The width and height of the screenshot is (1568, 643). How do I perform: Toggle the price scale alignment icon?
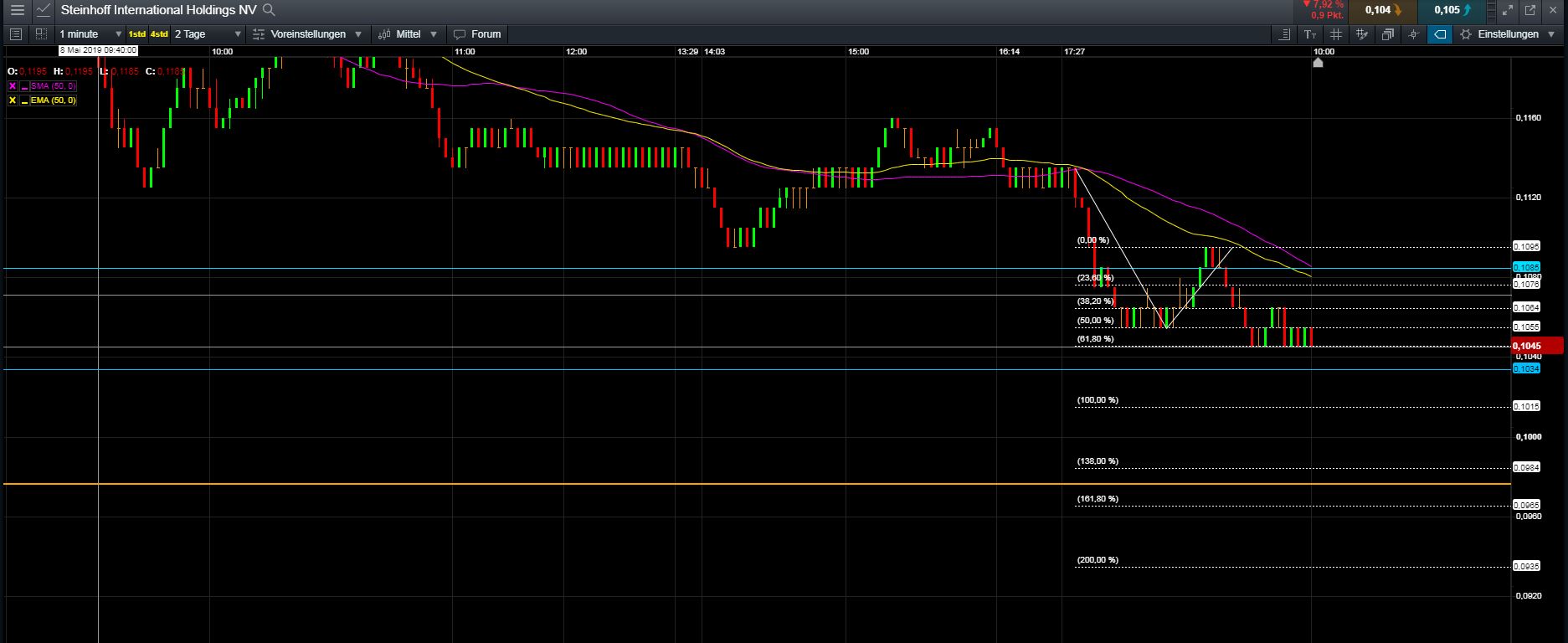[1285, 34]
